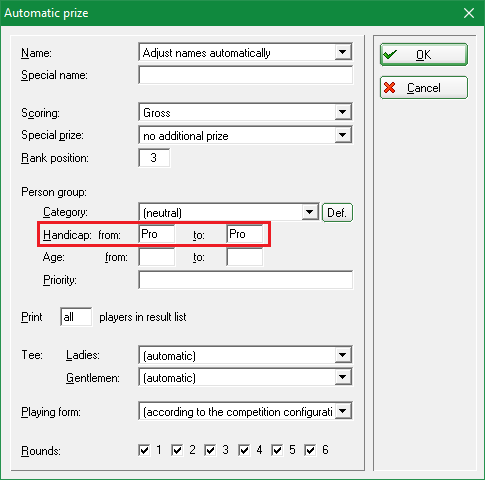The image size is (485, 480).
Task: Open the Def. category definition button
Action: (337, 213)
